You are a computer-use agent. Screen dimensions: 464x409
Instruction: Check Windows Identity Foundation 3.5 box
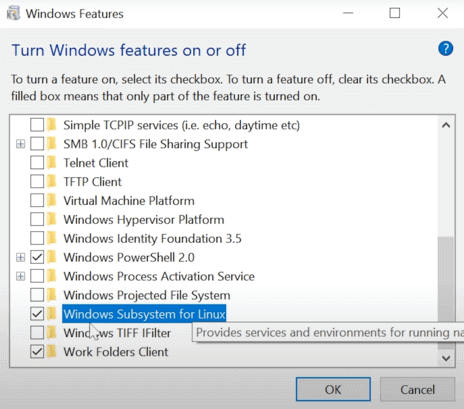click(37, 238)
